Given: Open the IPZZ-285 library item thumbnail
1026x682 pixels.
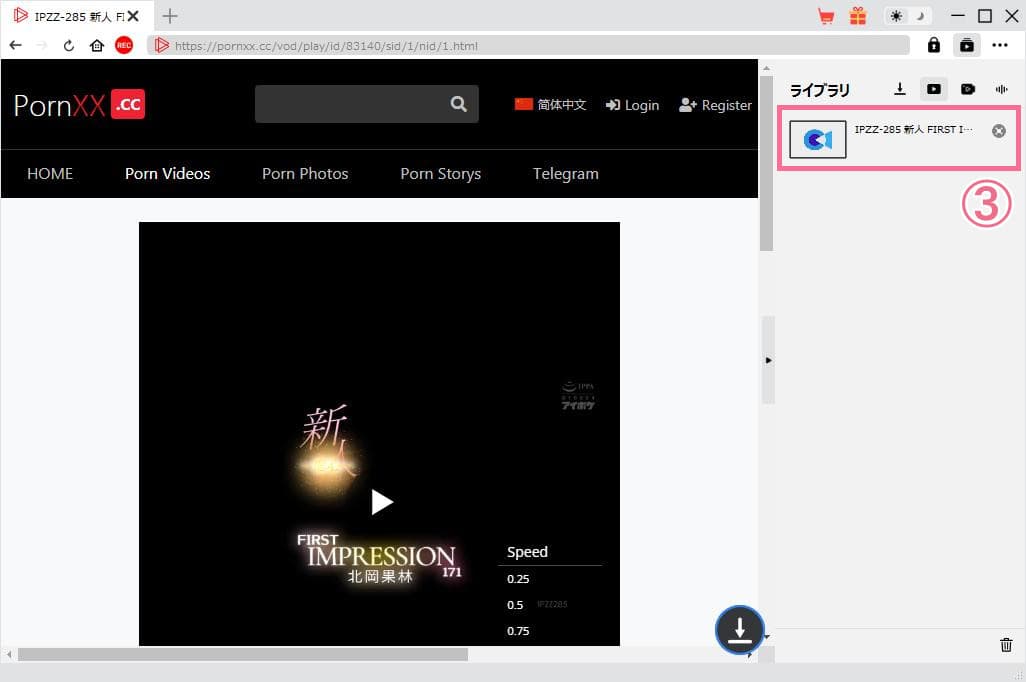Looking at the screenshot, I should 817,139.
